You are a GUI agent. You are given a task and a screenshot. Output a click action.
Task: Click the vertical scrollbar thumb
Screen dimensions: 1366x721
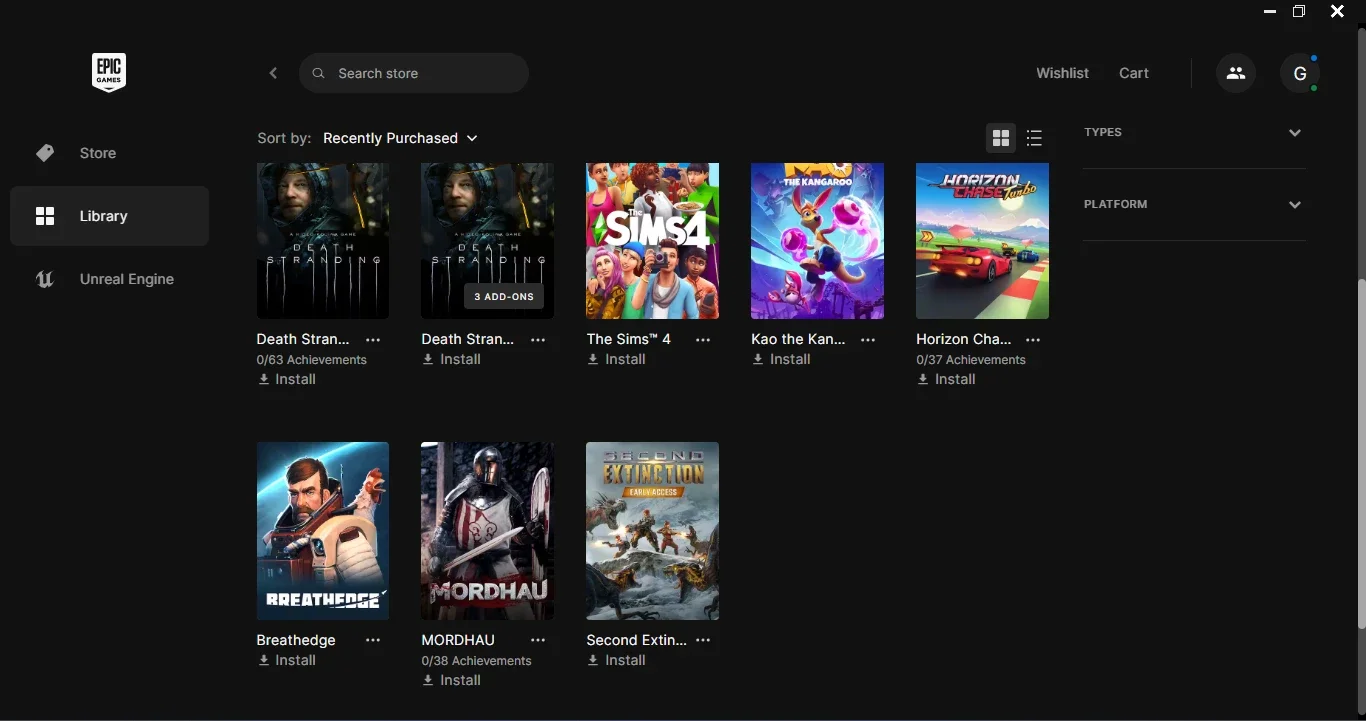(x=1361, y=453)
